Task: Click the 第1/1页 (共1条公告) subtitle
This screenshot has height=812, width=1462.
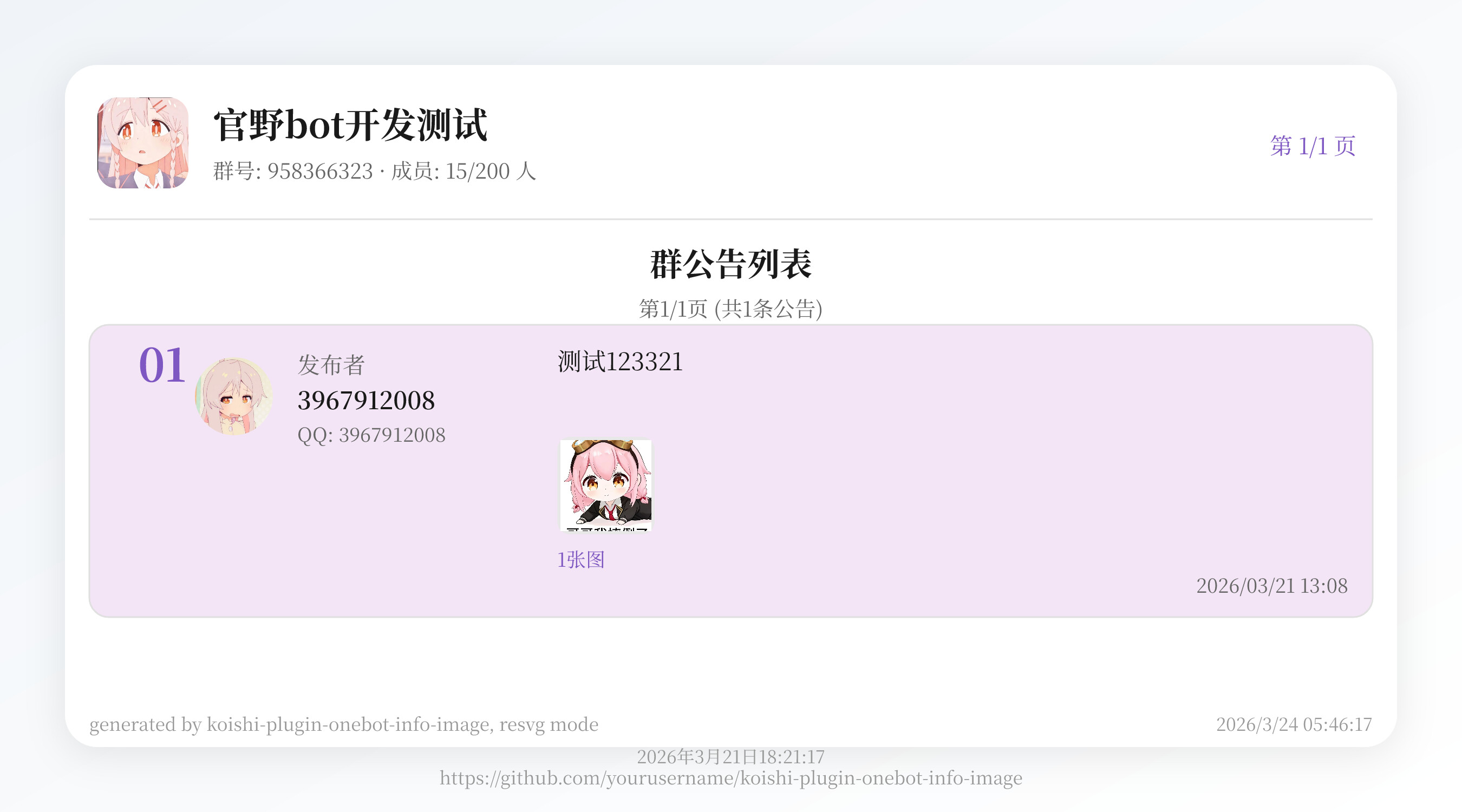Action: [x=730, y=309]
